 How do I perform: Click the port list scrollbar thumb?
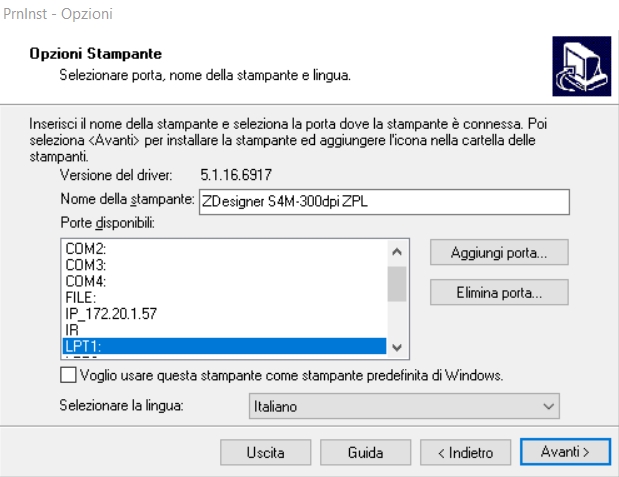click(397, 283)
